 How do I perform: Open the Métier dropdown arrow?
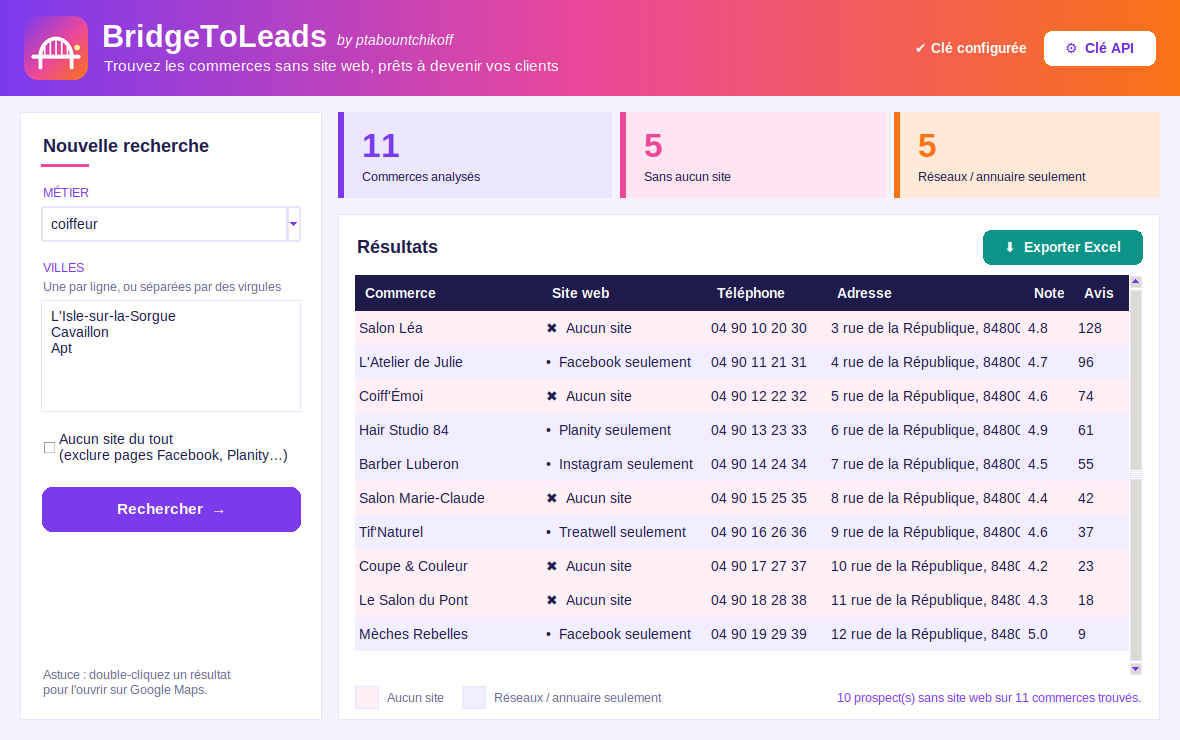(x=293, y=224)
